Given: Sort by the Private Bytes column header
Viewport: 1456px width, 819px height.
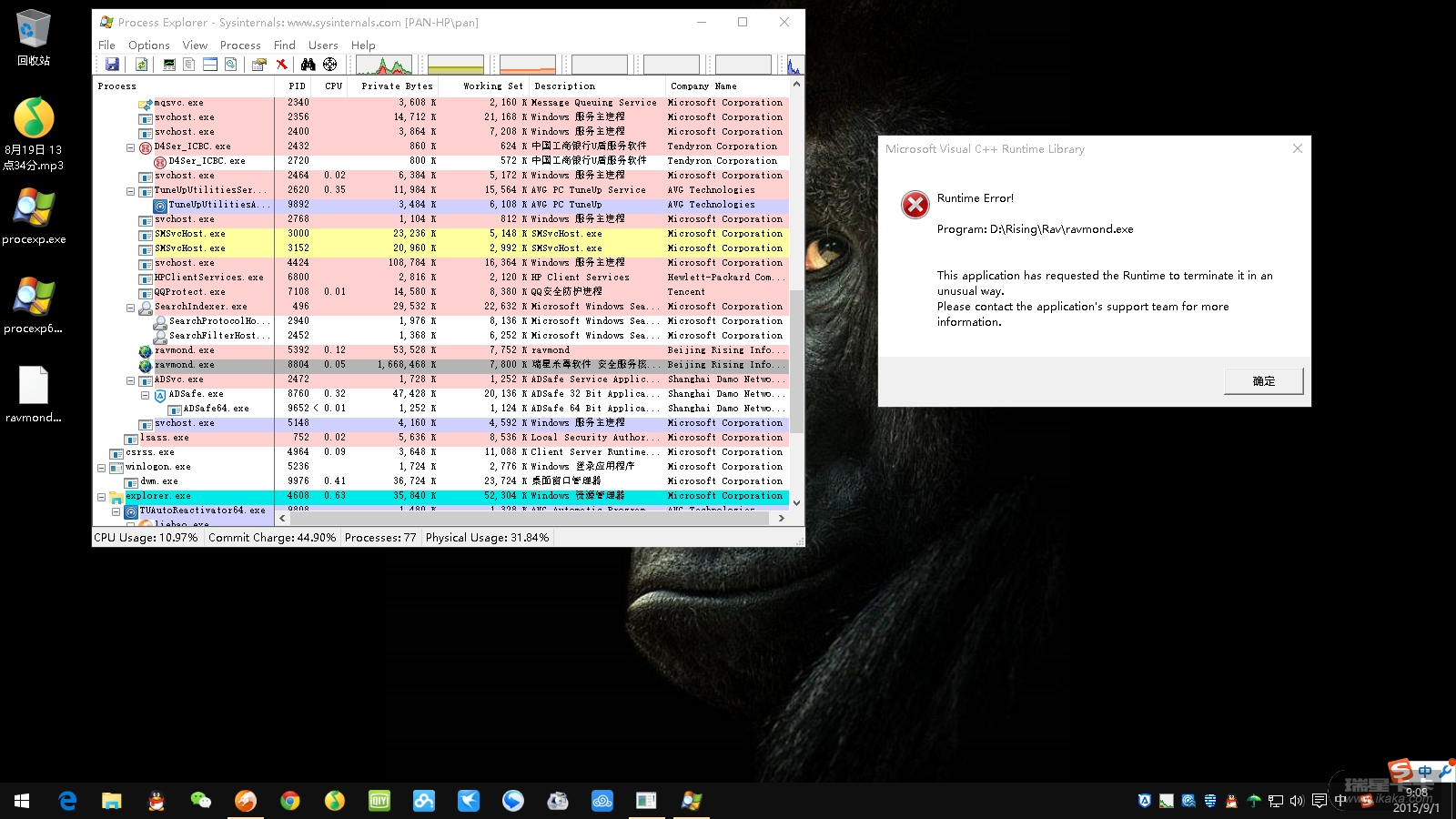Looking at the screenshot, I should [397, 86].
